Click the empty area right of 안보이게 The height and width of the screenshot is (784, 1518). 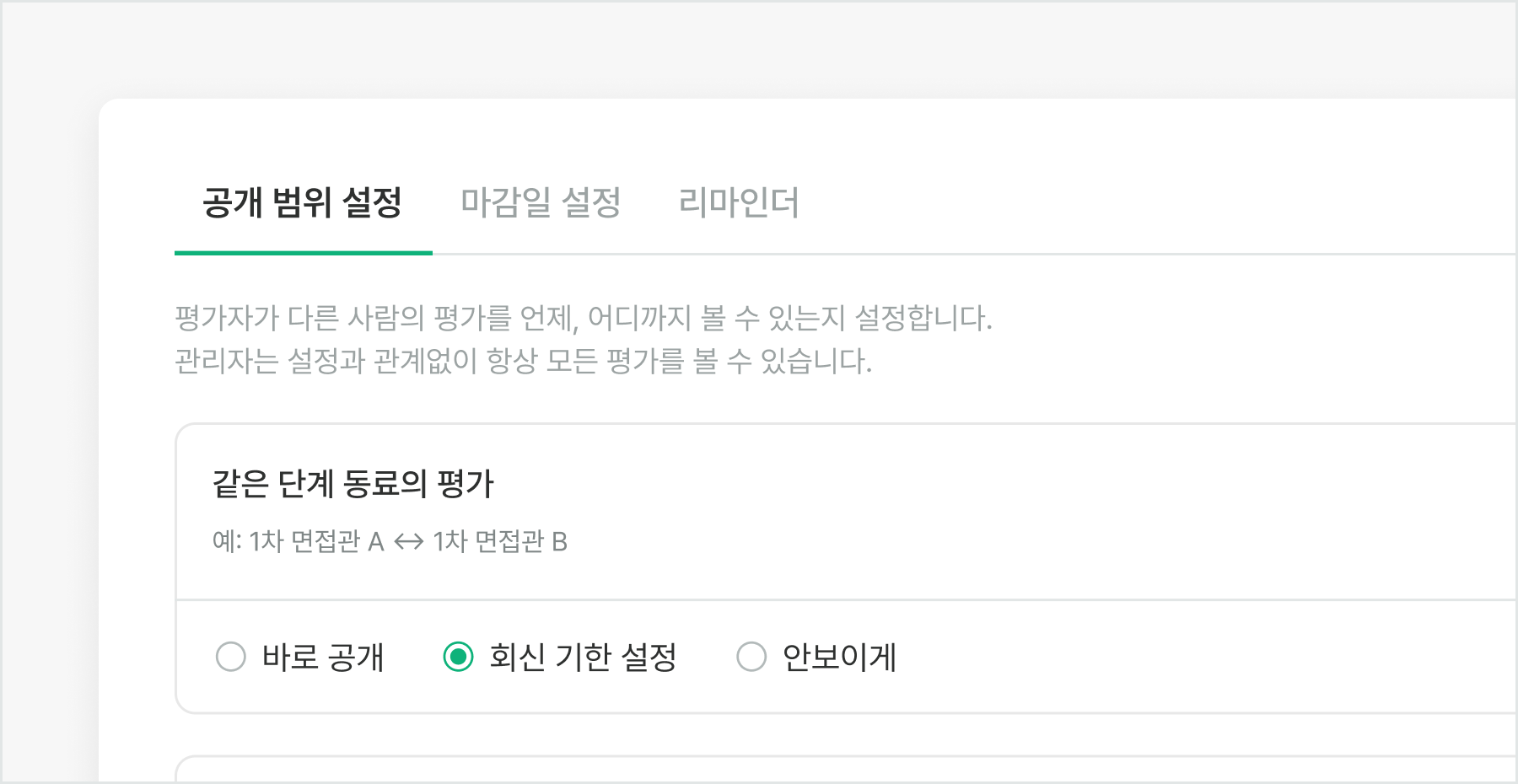click(x=1181, y=658)
